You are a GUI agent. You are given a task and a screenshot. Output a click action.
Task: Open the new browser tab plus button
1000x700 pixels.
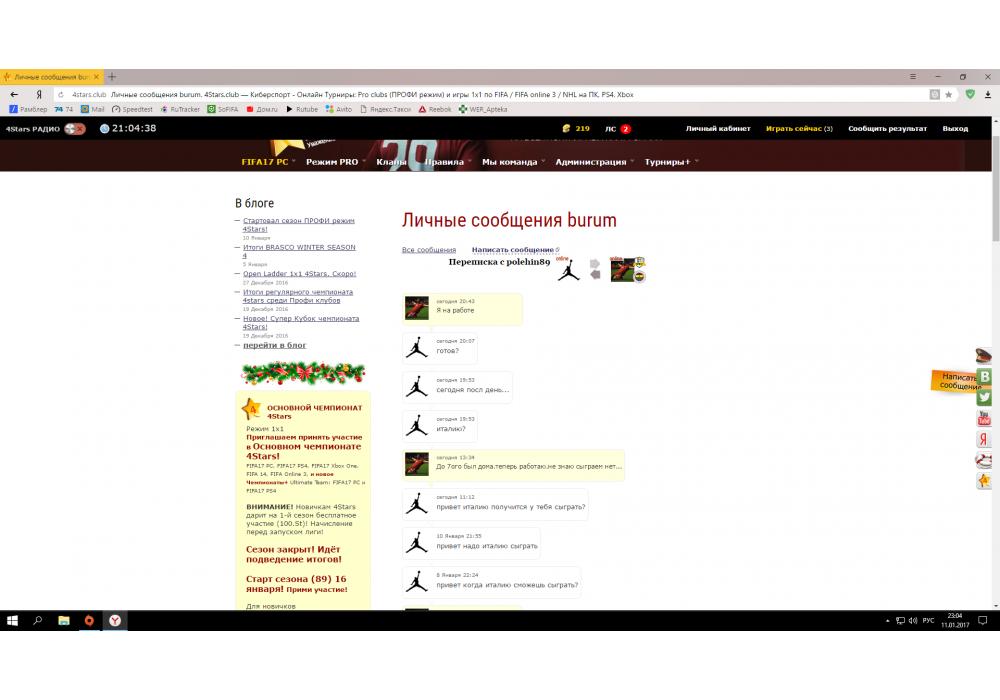coord(112,77)
